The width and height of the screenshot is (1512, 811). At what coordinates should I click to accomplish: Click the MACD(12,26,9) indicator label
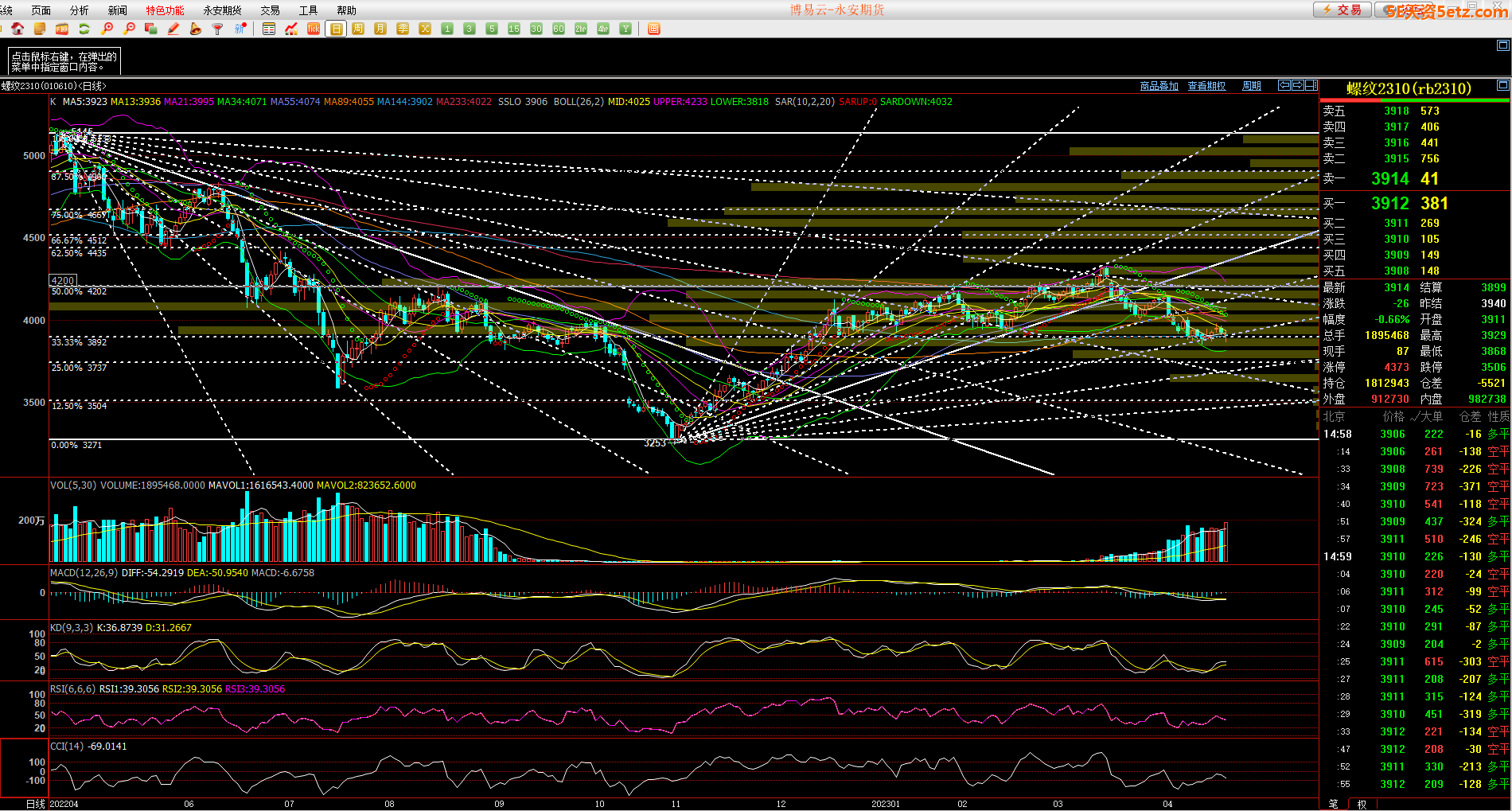(x=84, y=573)
